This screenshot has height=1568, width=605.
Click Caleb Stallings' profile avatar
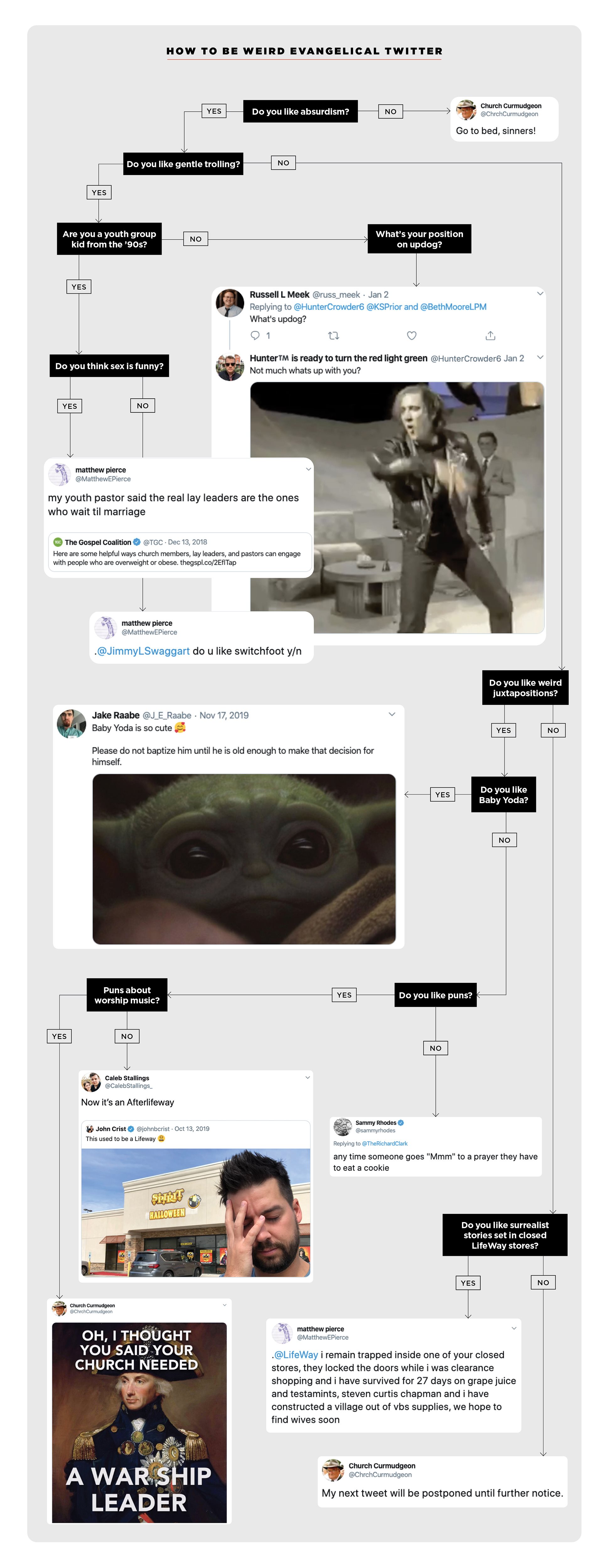click(x=91, y=1082)
